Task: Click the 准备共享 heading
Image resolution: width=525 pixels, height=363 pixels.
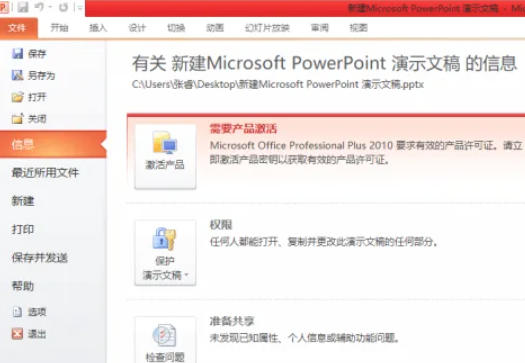Action: coord(232,321)
